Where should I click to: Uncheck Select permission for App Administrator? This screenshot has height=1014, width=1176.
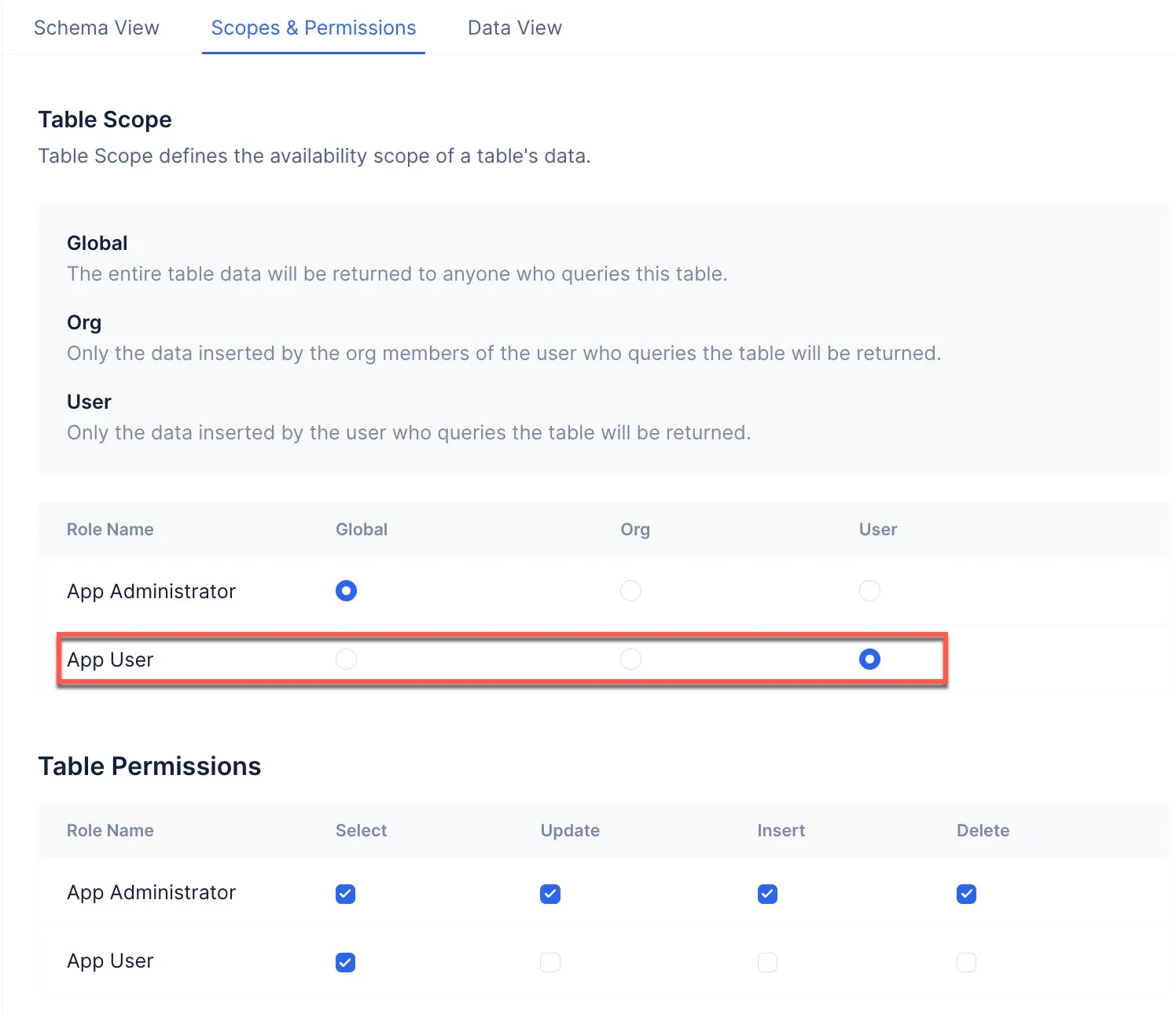pos(345,894)
